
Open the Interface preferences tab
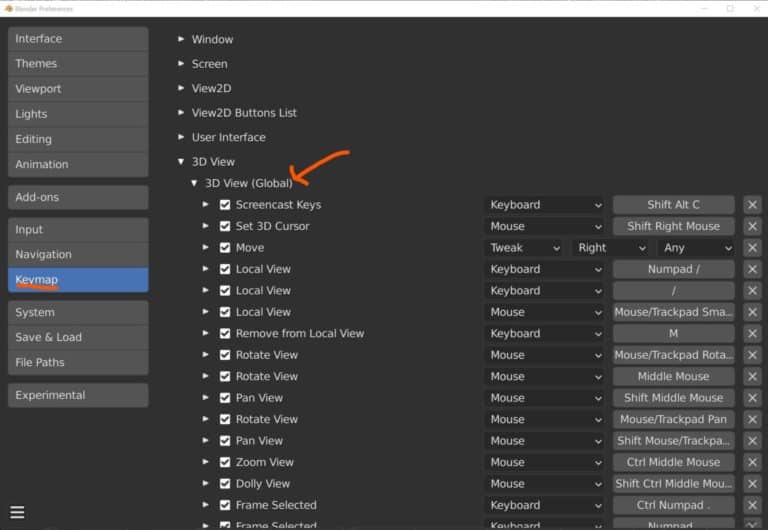78,39
